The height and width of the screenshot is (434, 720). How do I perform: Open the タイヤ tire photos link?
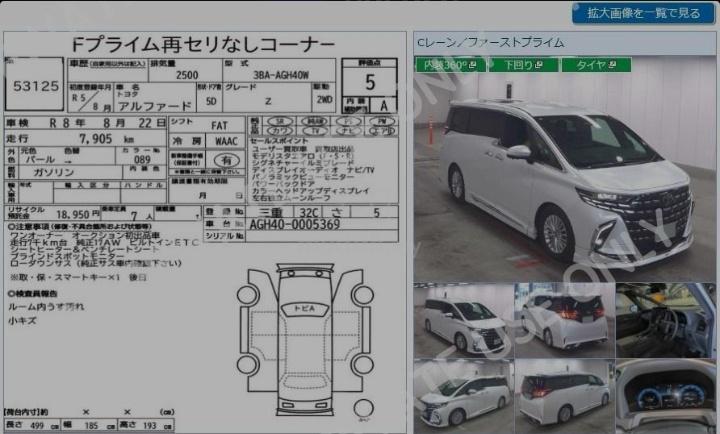tap(596, 65)
